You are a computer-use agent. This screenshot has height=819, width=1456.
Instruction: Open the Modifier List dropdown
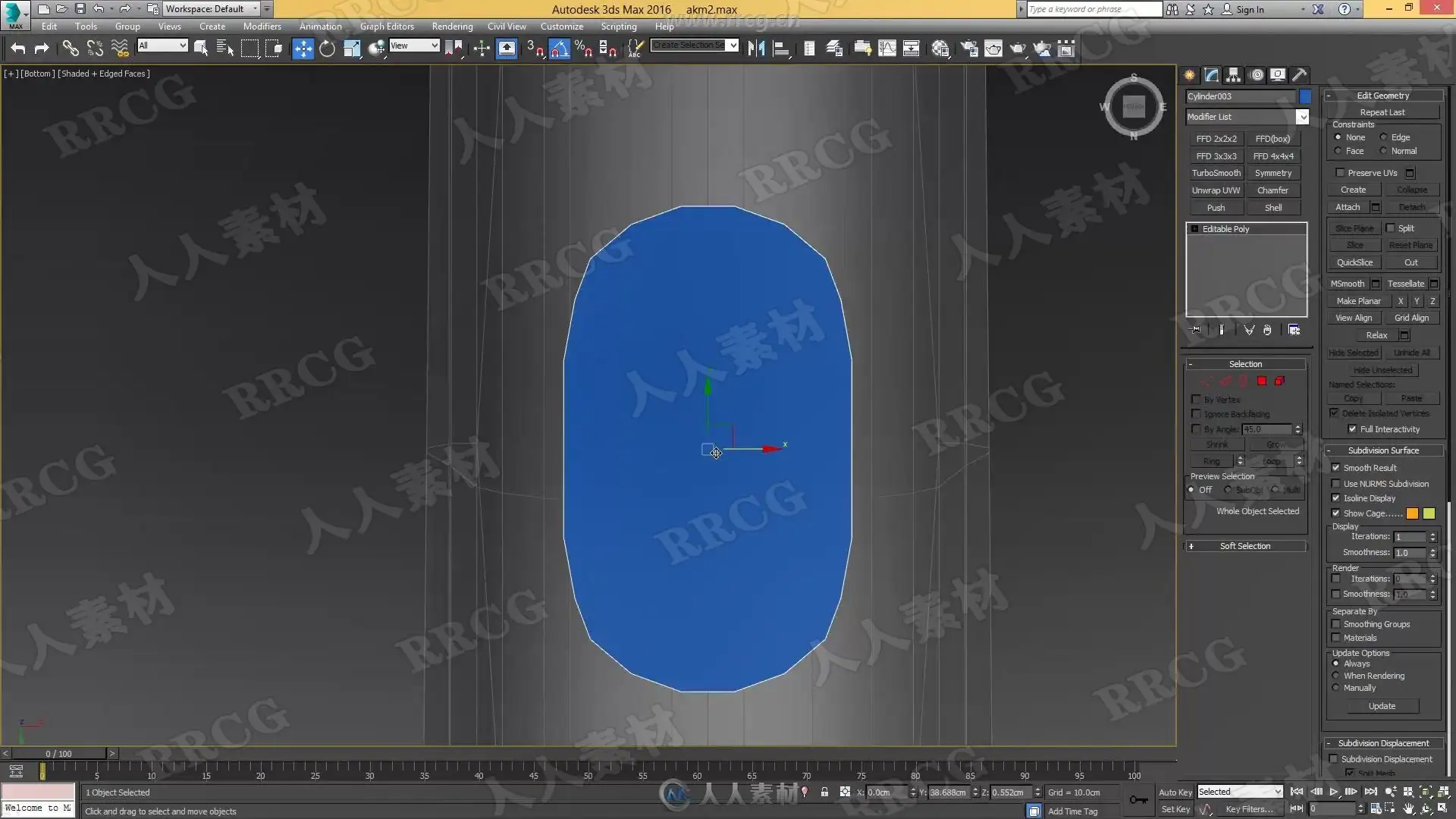[x=1302, y=117]
